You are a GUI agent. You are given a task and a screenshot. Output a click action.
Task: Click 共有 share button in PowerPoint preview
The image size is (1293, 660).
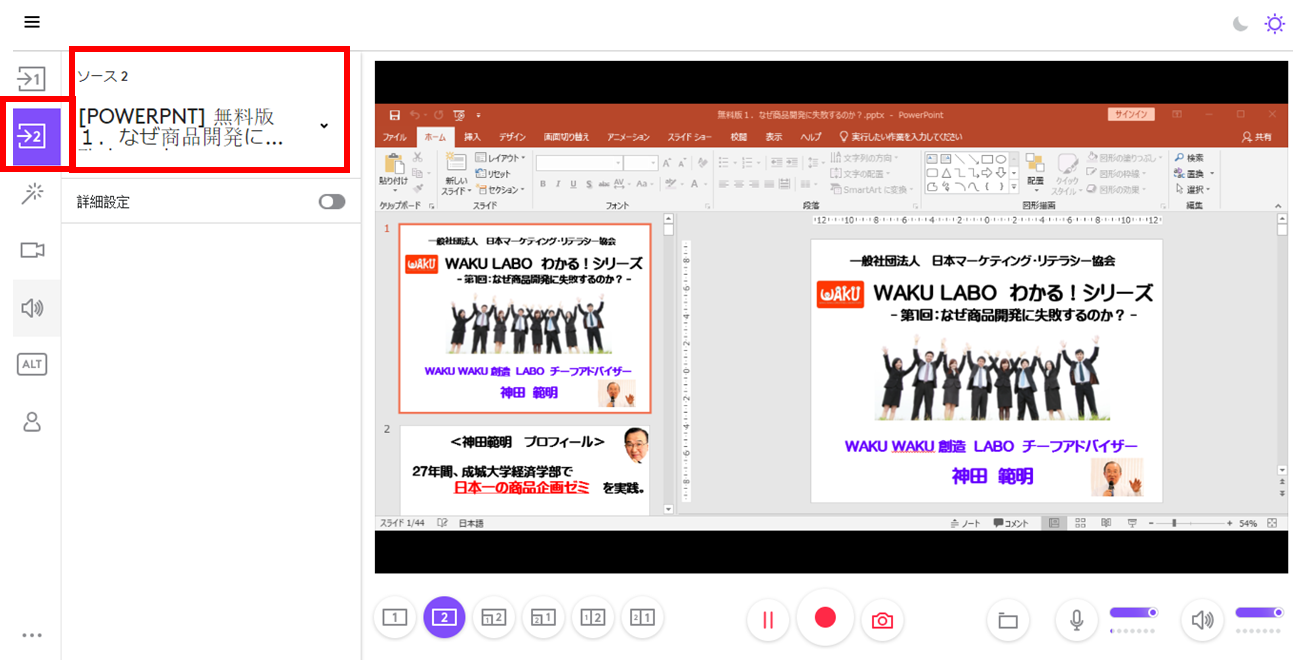(x=1257, y=137)
